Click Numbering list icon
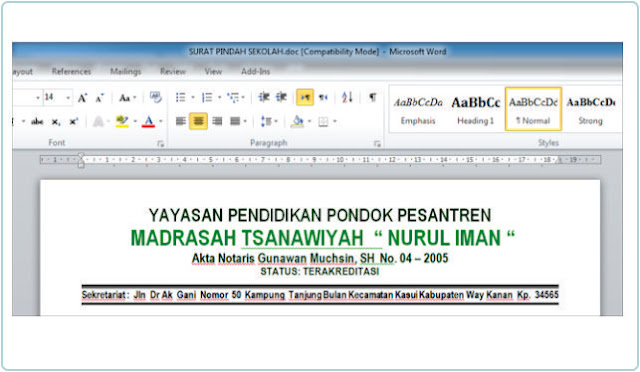Viewport: 640px width, 372px height. click(x=207, y=97)
